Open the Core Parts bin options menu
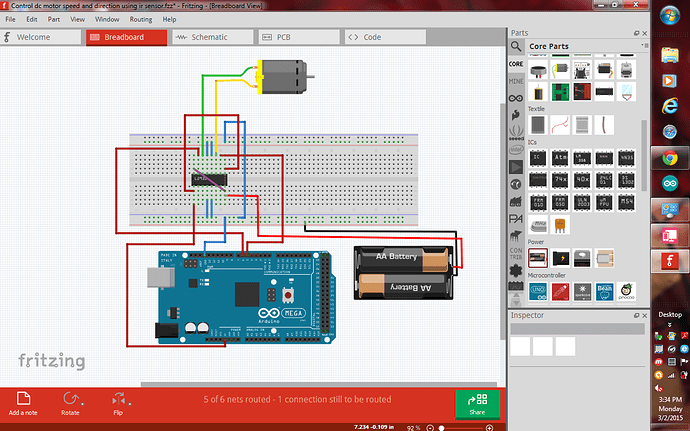690x431 pixels. tap(644, 45)
